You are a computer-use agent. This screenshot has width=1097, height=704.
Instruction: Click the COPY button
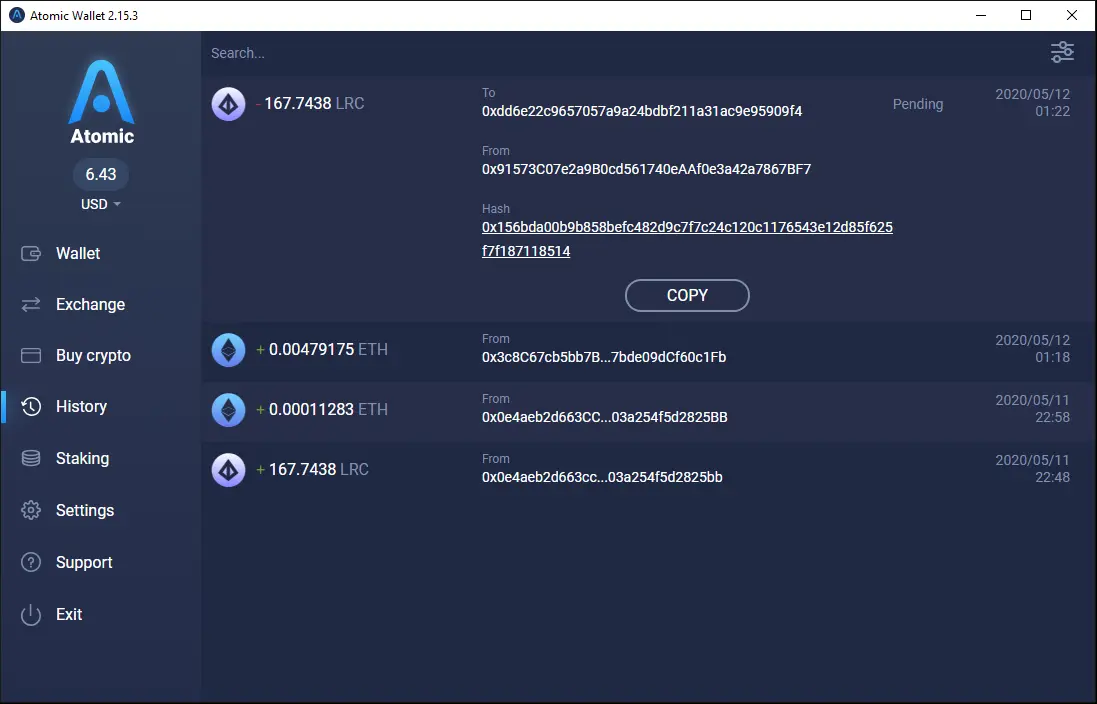click(x=687, y=295)
